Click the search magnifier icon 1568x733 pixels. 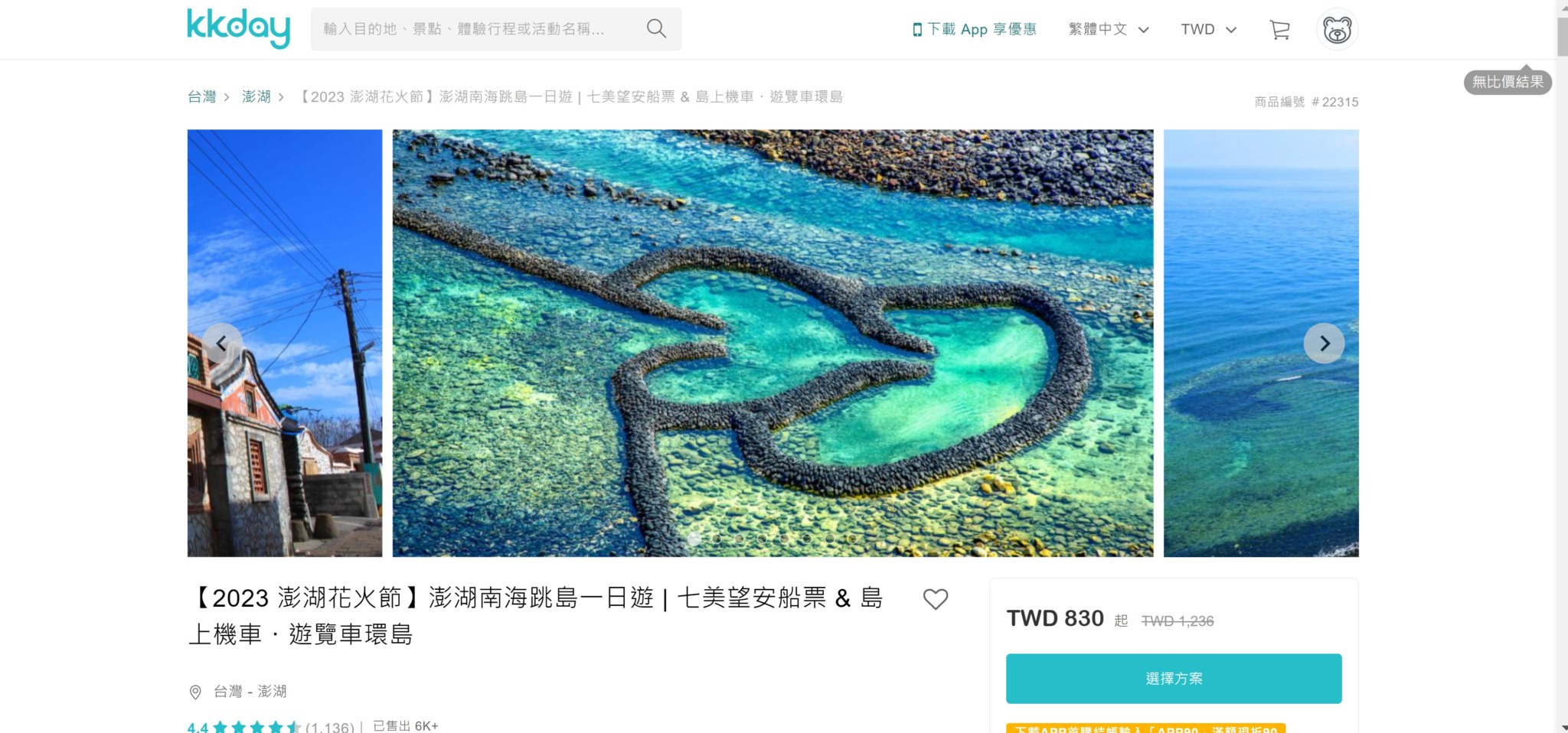click(656, 29)
